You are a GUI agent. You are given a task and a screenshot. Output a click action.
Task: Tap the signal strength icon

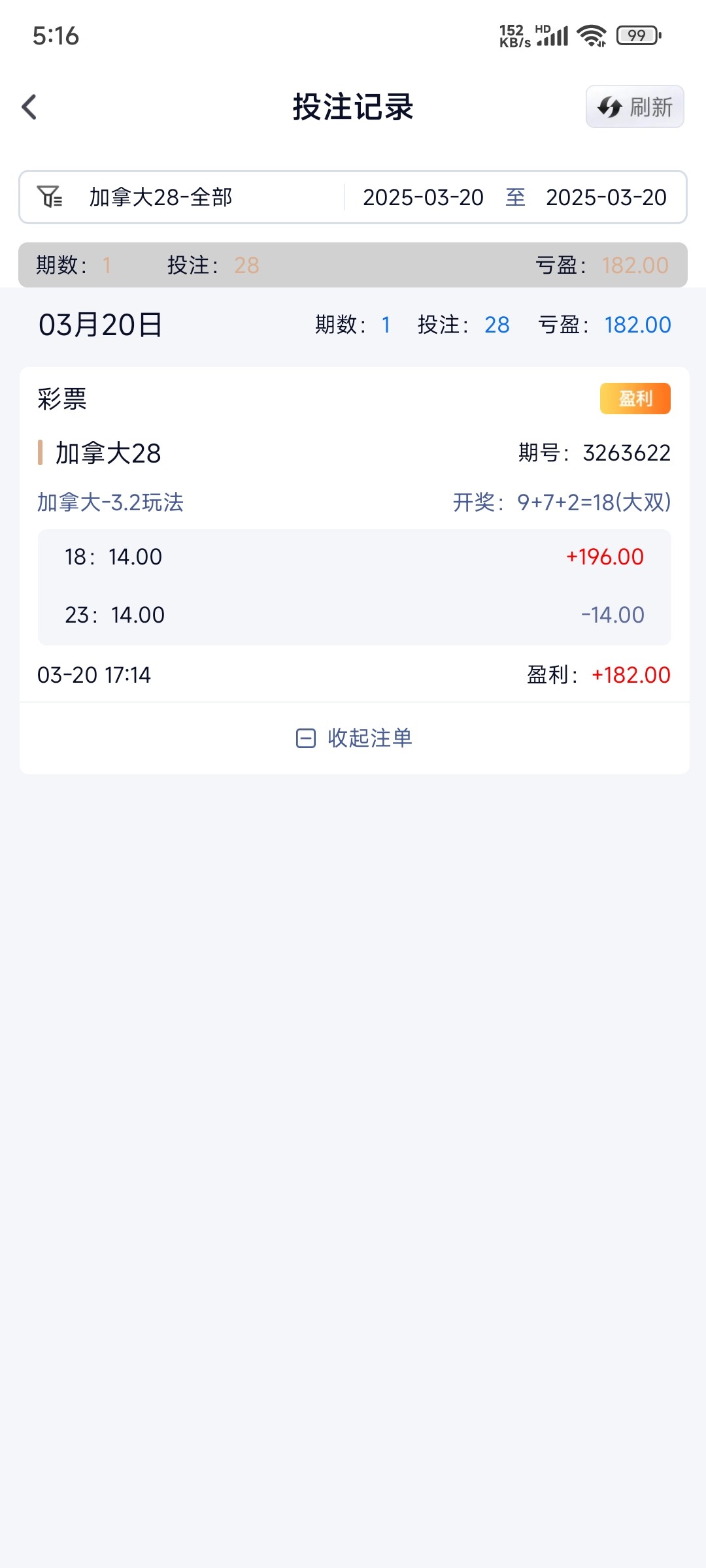point(553,36)
